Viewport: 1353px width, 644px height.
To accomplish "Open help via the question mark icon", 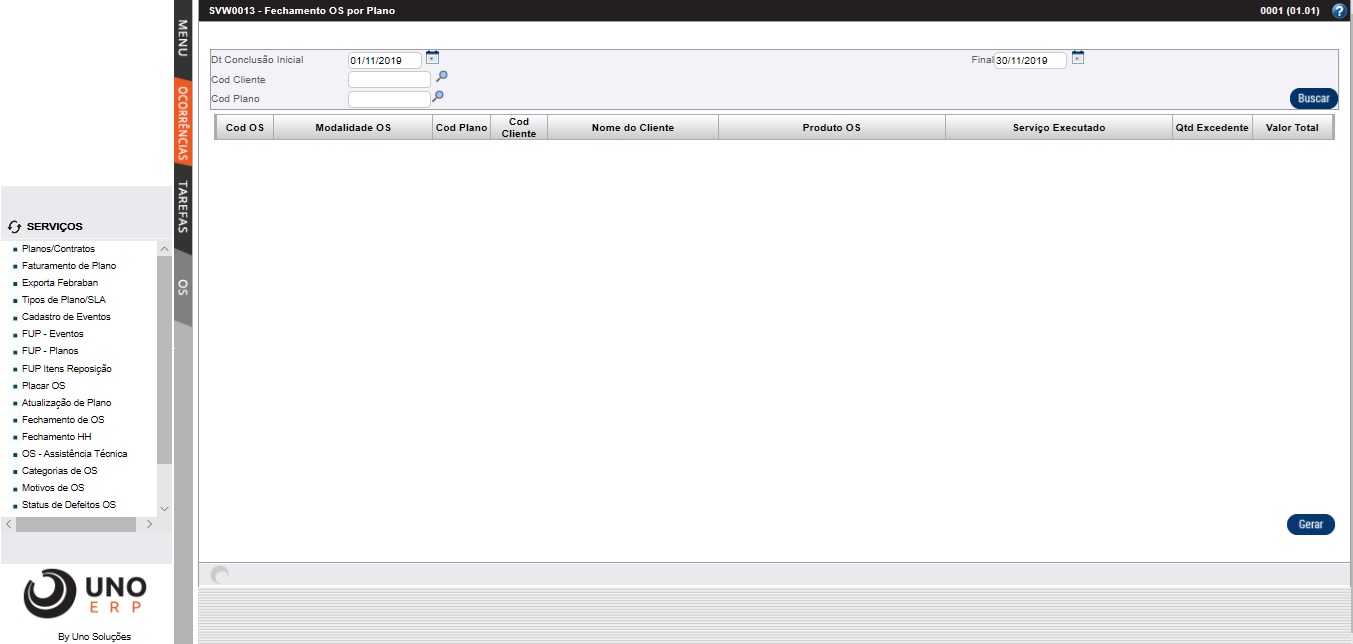I will point(1339,11).
